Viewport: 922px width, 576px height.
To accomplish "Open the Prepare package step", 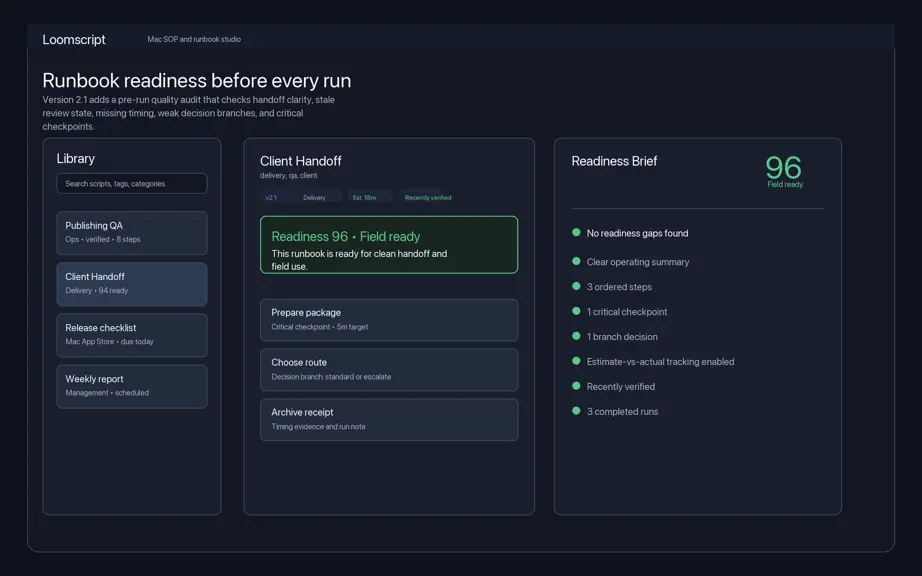I will [x=389, y=320].
